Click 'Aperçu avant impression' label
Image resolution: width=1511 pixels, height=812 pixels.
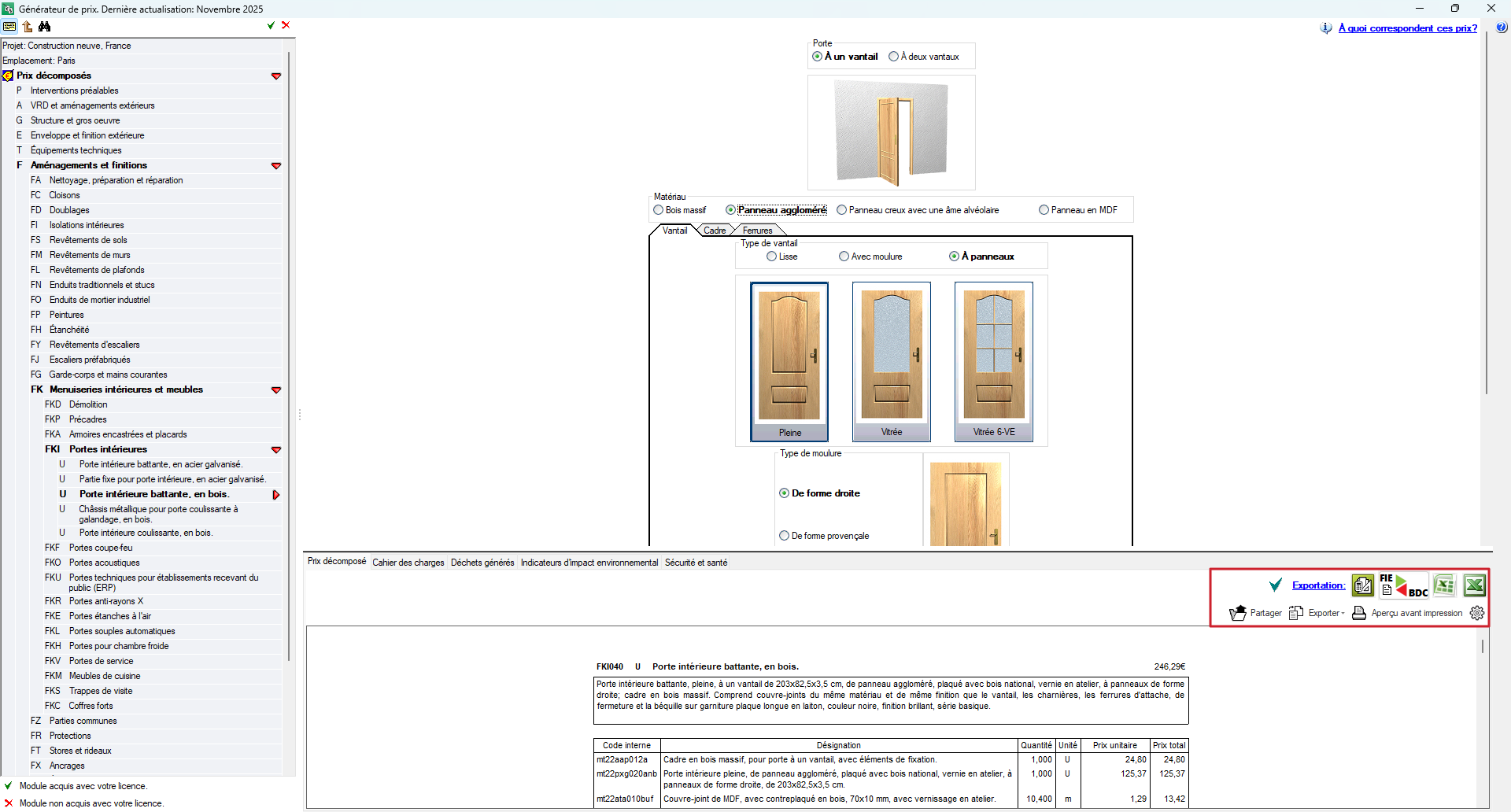pyautogui.click(x=1417, y=613)
